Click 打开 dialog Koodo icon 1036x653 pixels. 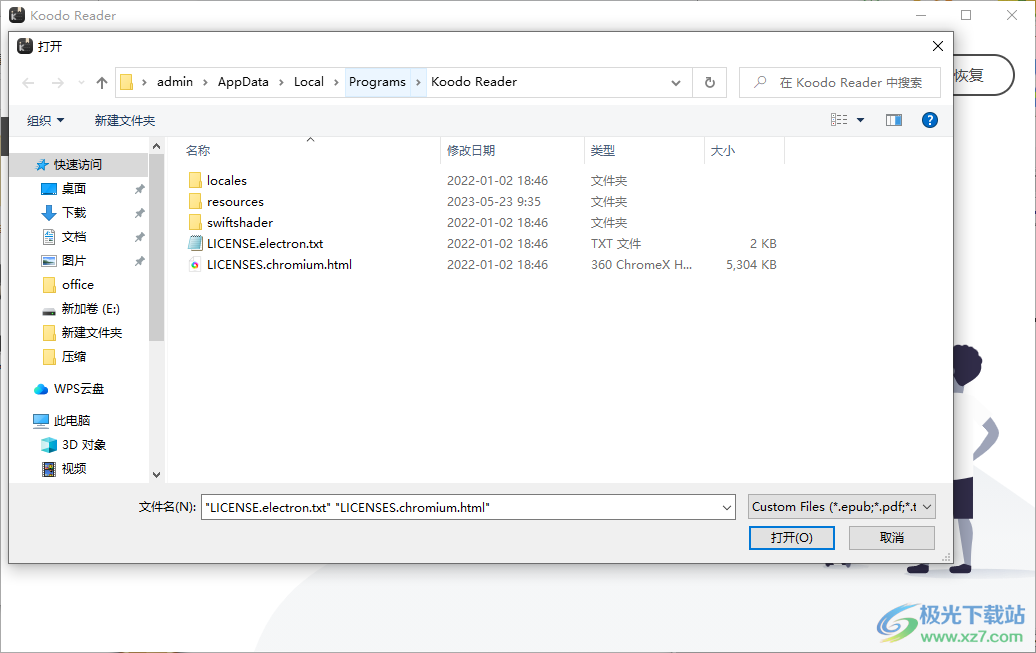tap(24, 46)
